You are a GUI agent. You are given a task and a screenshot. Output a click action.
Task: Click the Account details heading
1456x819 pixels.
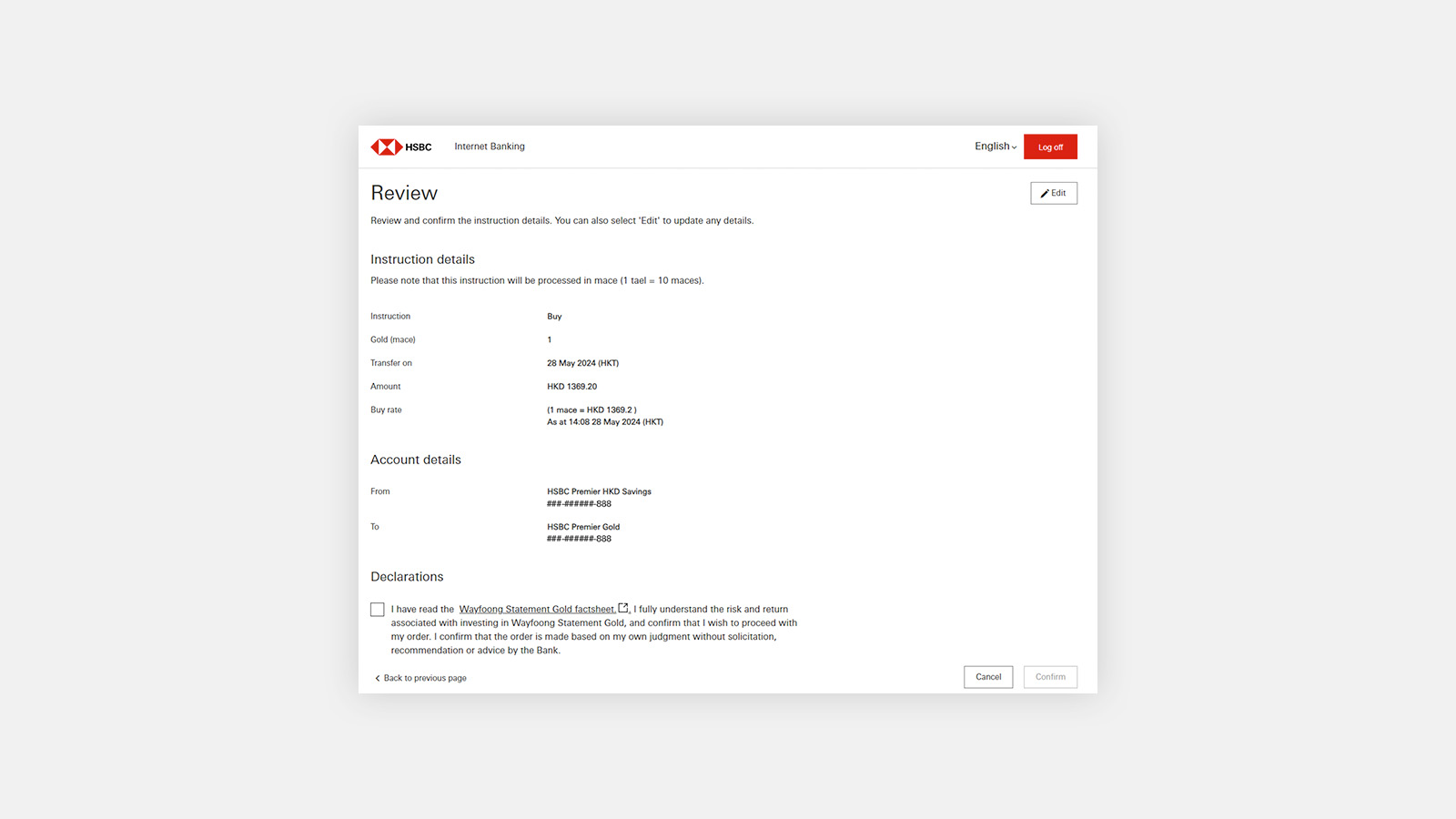pos(416,460)
